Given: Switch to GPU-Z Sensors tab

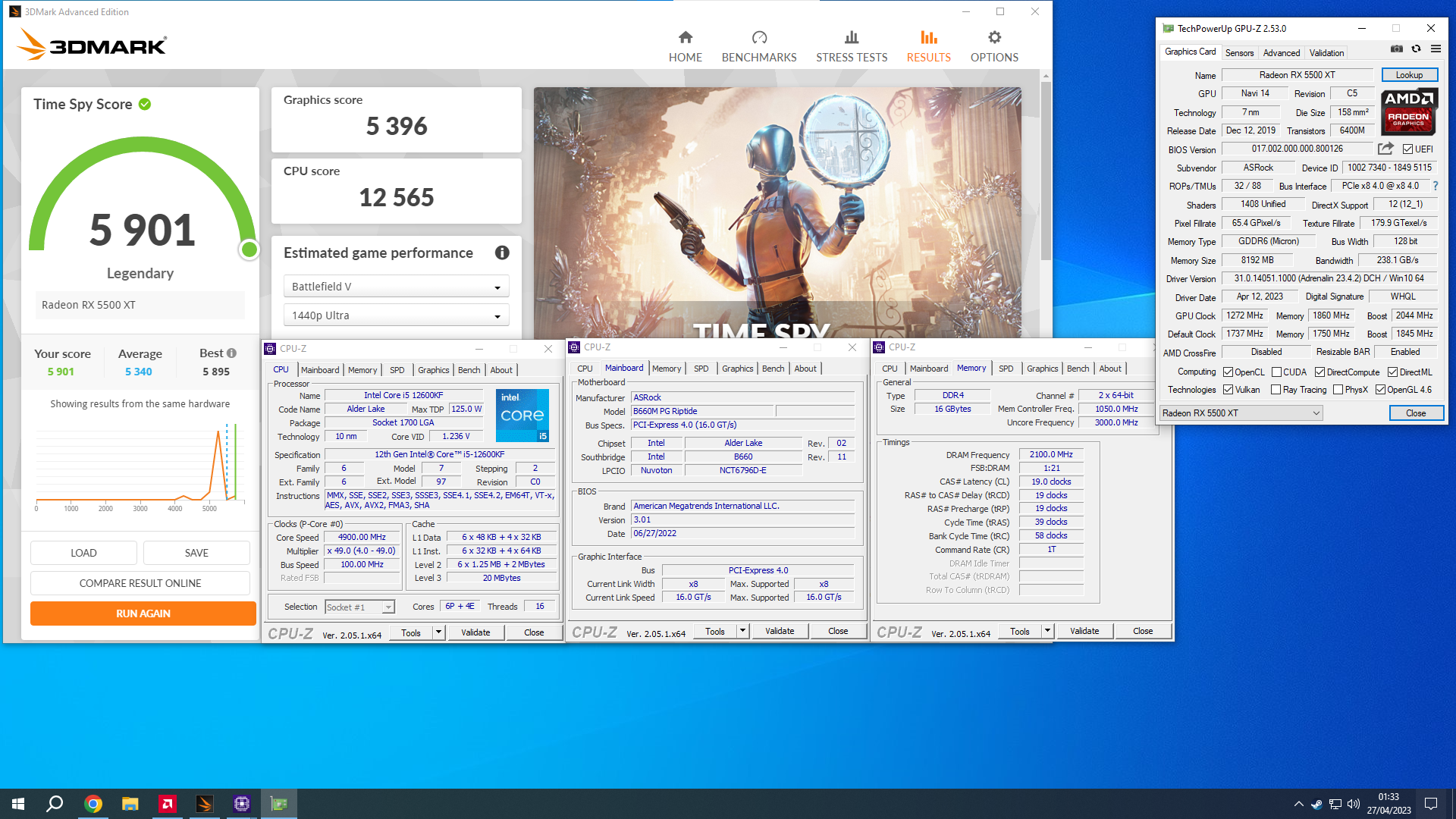Looking at the screenshot, I should click(x=1239, y=53).
